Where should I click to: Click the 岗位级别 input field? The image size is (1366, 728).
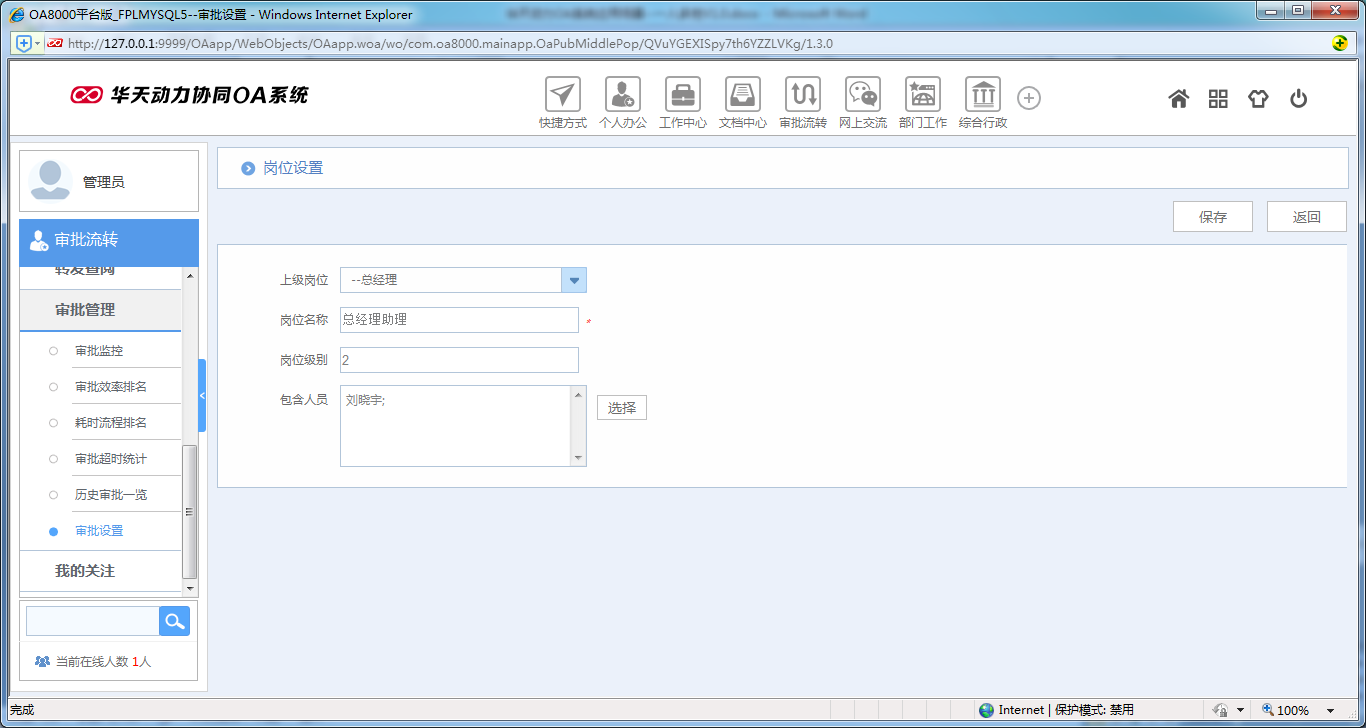[x=459, y=360]
